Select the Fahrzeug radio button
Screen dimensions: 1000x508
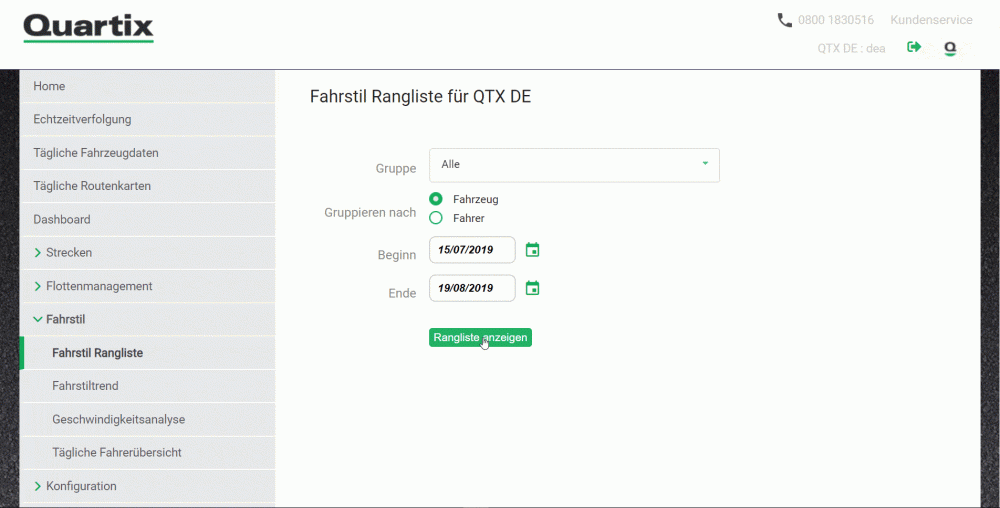pos(436,199)
